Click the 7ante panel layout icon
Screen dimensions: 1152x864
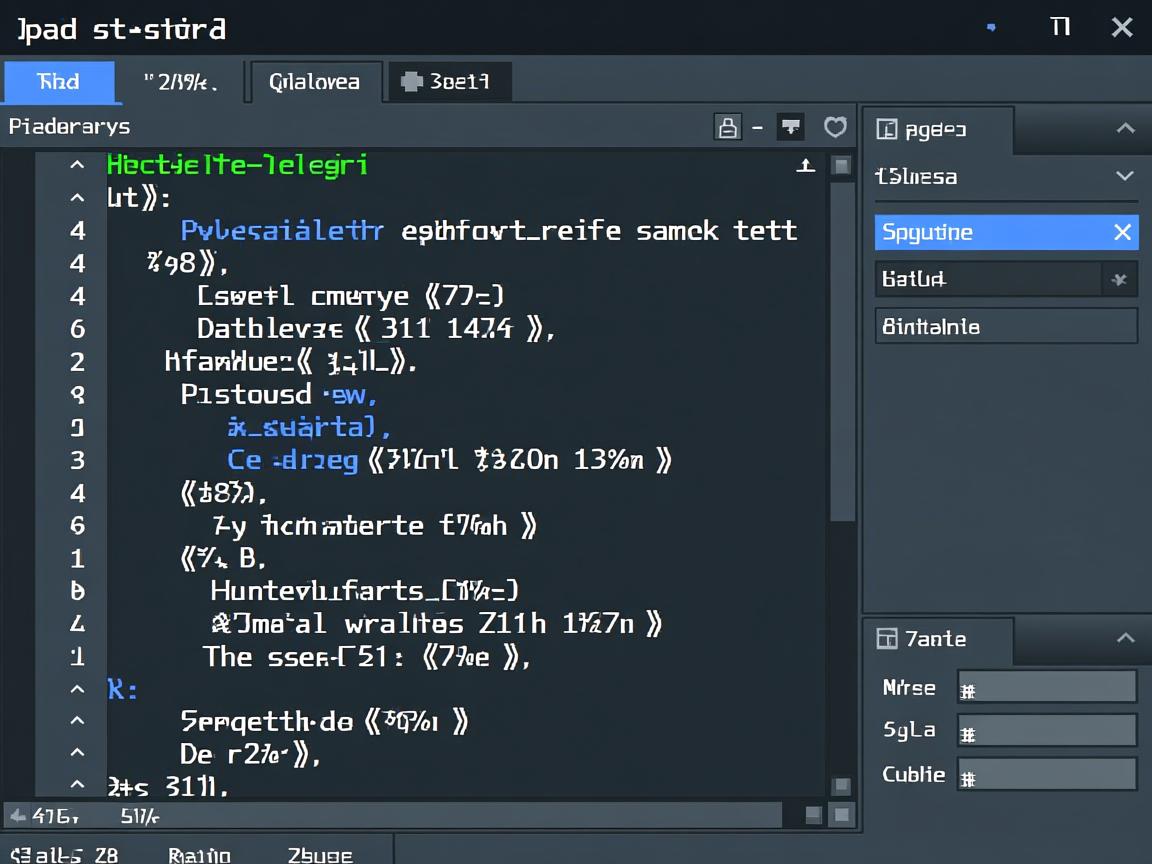pyautogui.click(x=886, y=639)
